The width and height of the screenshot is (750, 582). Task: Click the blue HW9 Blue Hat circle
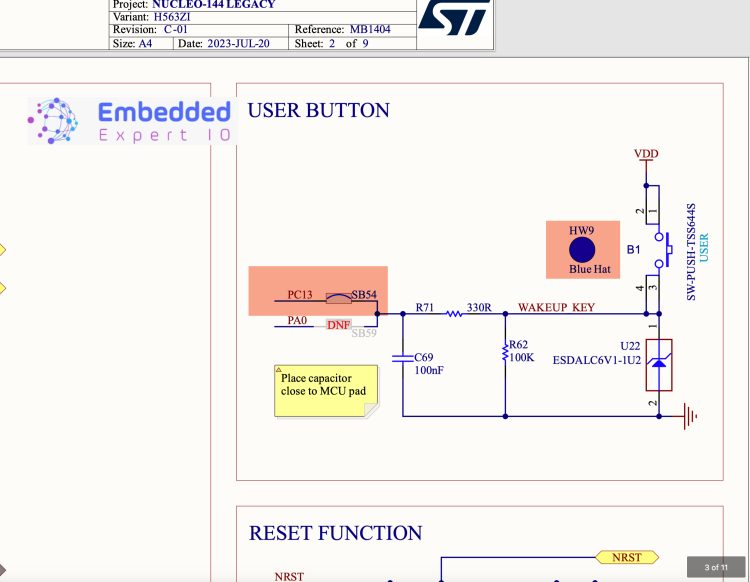(x=581, y=250)
